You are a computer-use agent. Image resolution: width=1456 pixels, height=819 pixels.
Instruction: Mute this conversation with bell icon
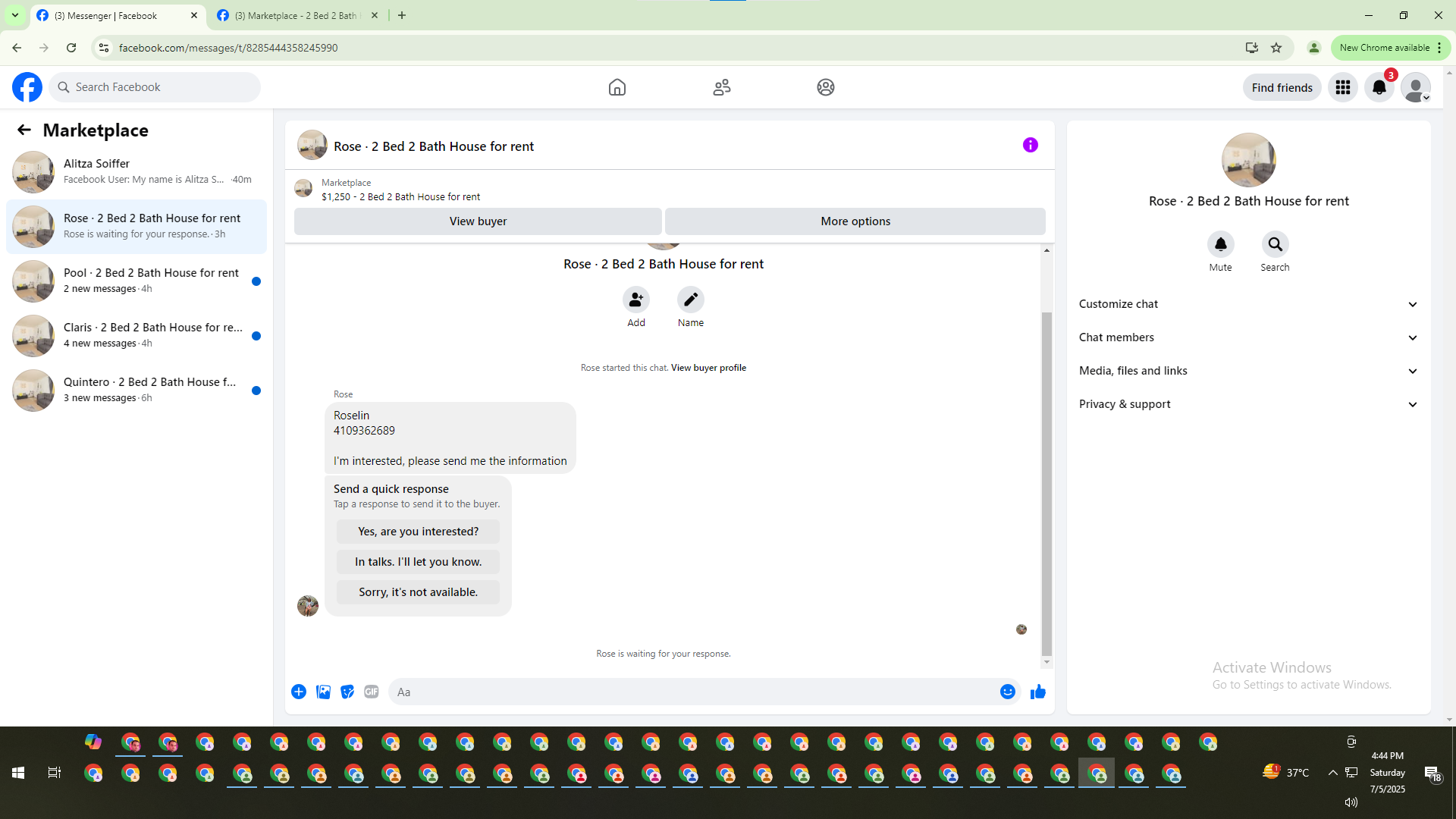click(1220, 244)
